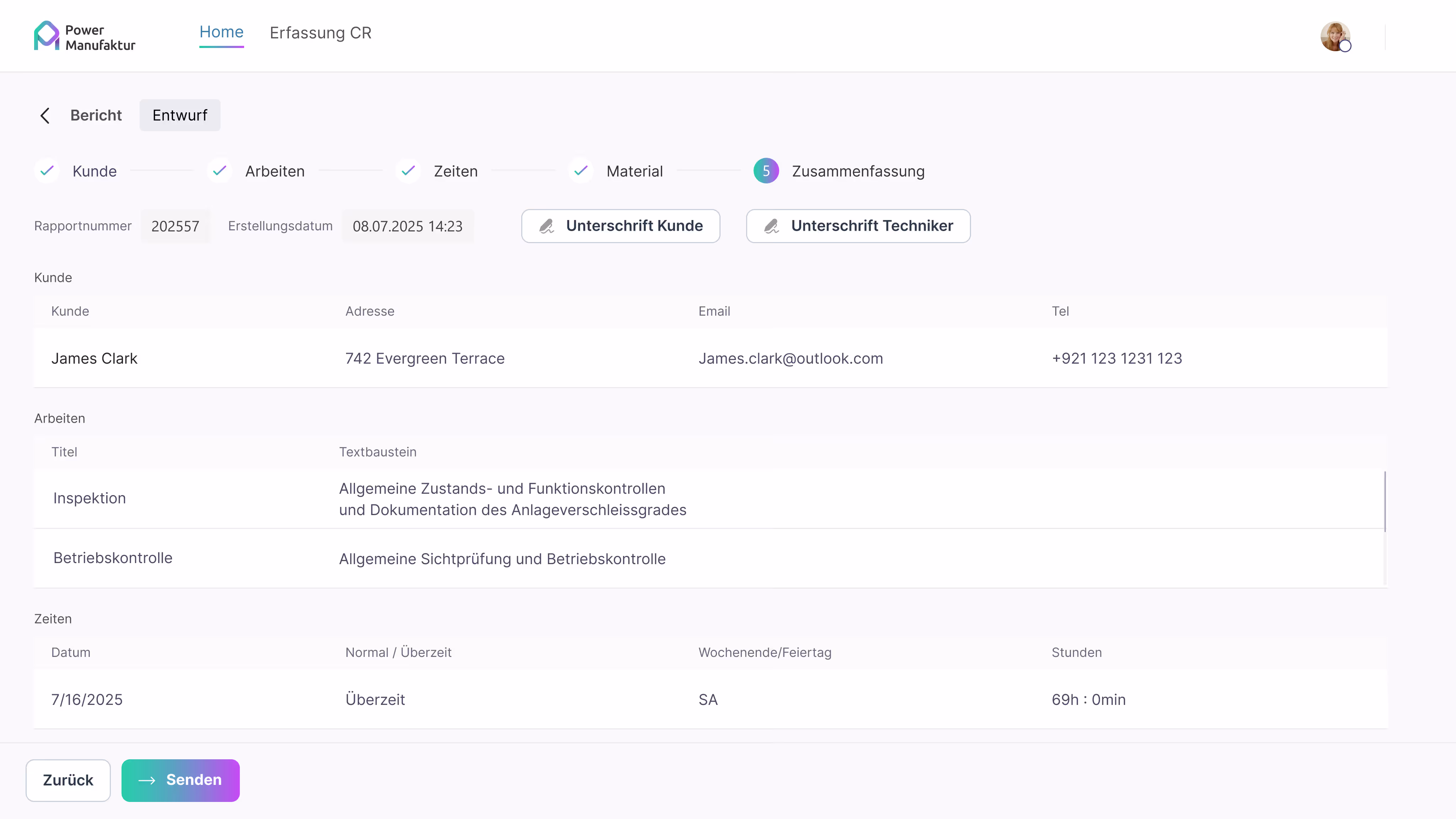Click the signature pen icon for Techniker
Screen dimensions: 1456x819
pos(771,226)
